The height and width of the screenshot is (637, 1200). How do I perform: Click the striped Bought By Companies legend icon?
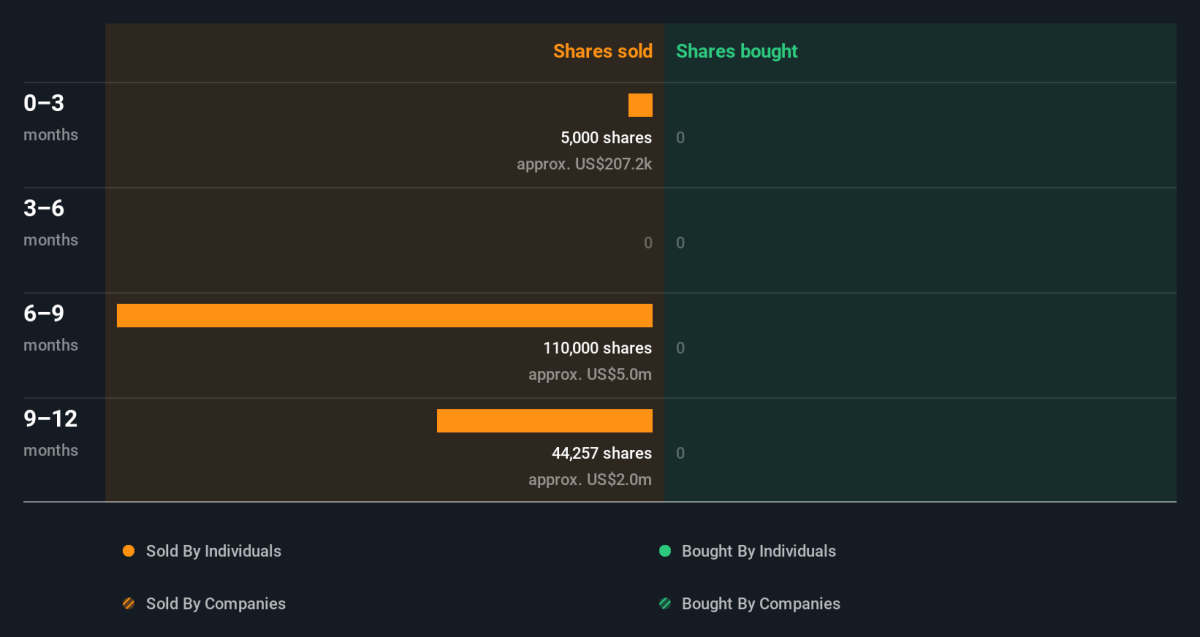coord(665,604)
